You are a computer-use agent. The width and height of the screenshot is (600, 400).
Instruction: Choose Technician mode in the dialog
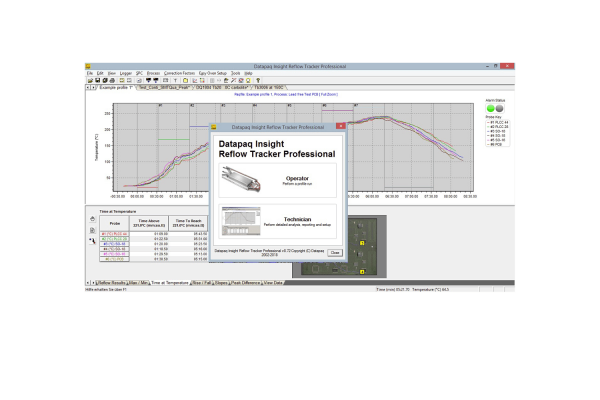277,221
